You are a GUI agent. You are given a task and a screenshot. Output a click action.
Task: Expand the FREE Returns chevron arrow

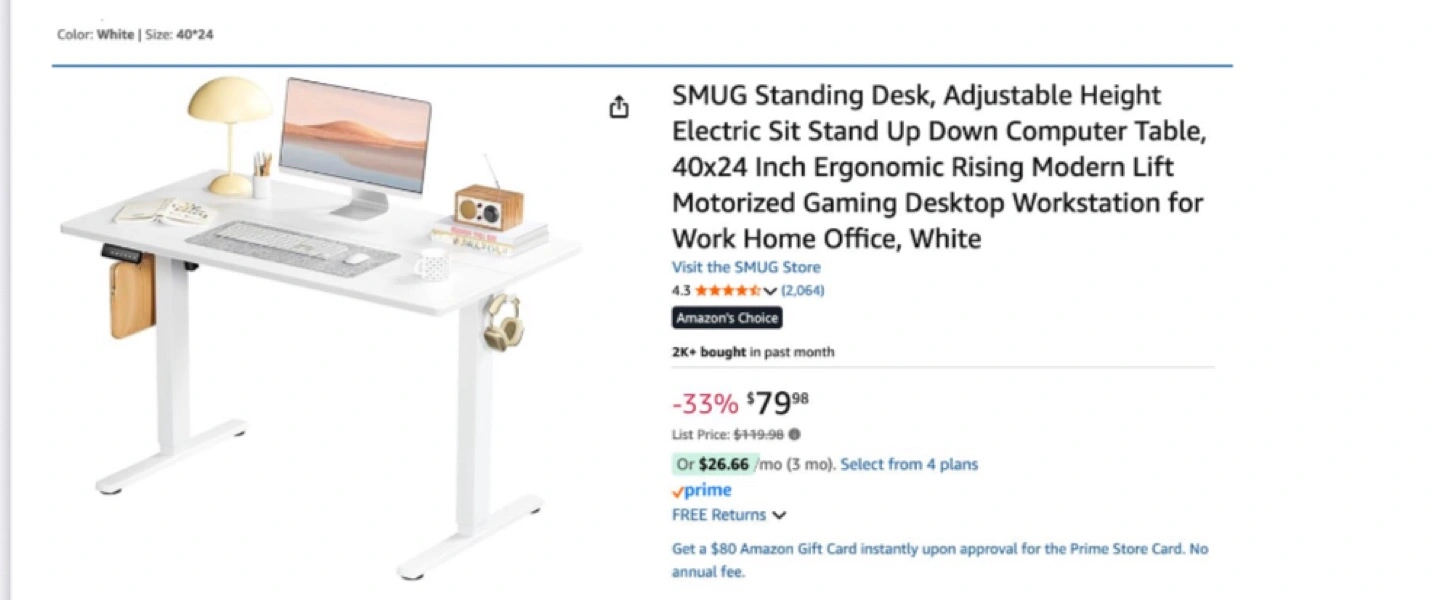[779, 515]
